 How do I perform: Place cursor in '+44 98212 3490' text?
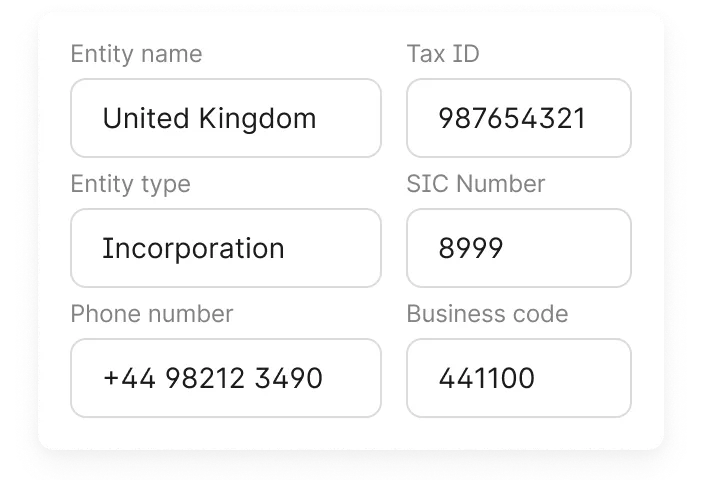click(x=212, y=378)
